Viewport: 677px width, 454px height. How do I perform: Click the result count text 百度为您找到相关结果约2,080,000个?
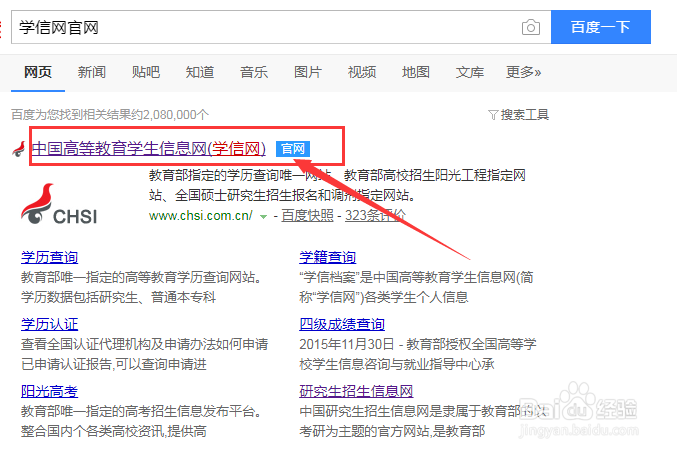(x=110, y=115)
